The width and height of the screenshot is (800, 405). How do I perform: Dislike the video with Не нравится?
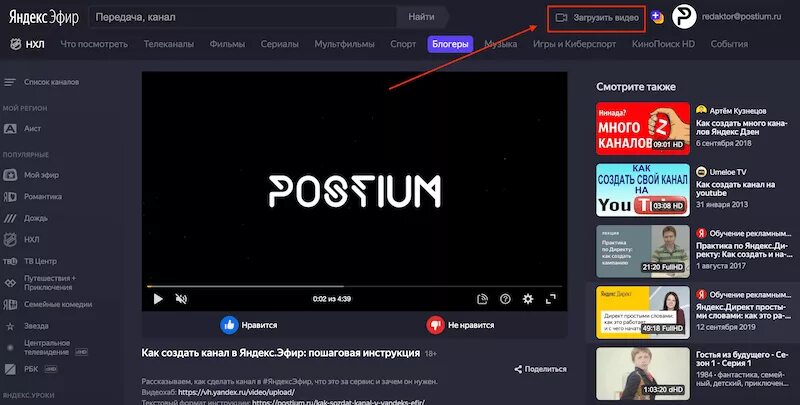coord(460,325)
